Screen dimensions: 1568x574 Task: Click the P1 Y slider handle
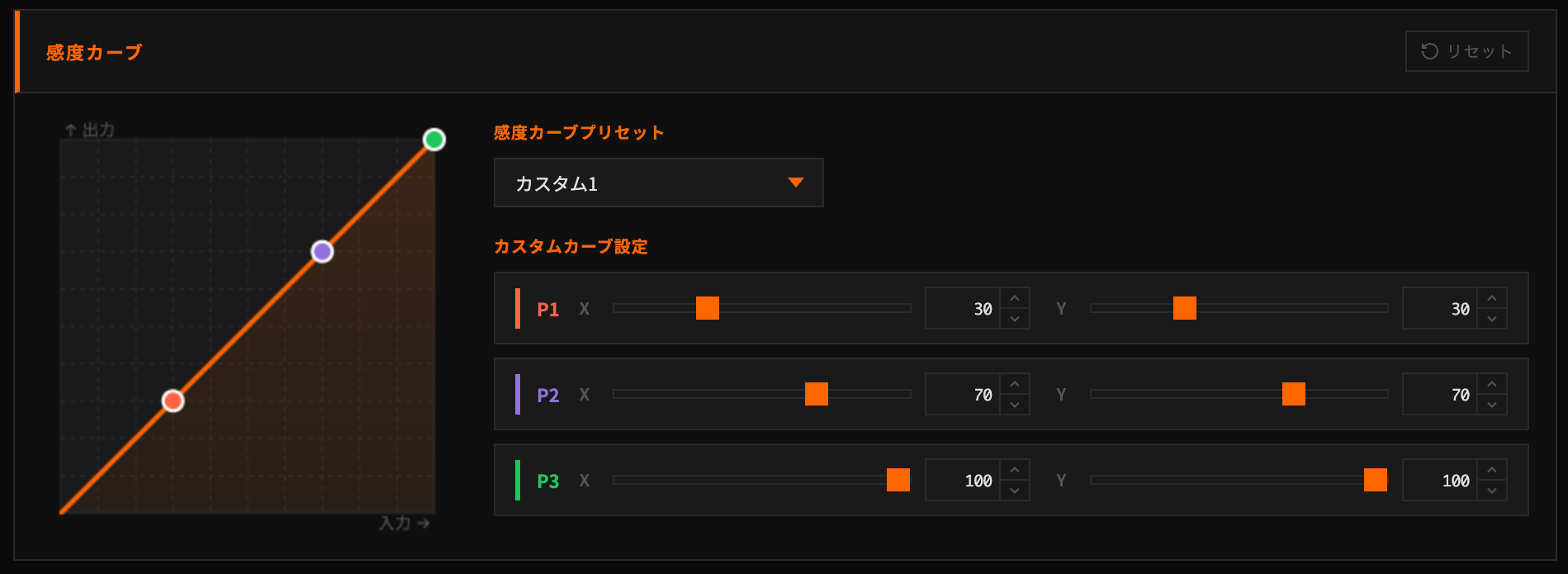tap(1185, 308)
